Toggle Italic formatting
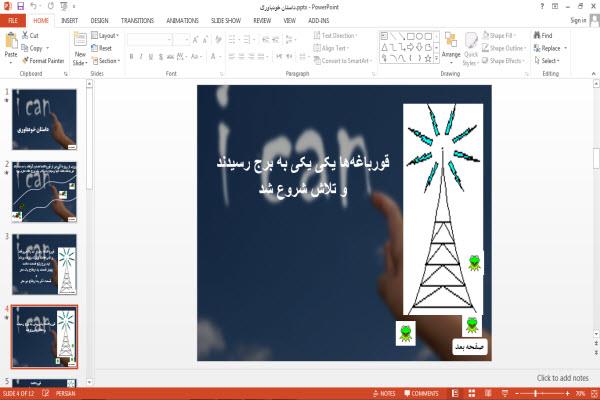 [141, 57]
